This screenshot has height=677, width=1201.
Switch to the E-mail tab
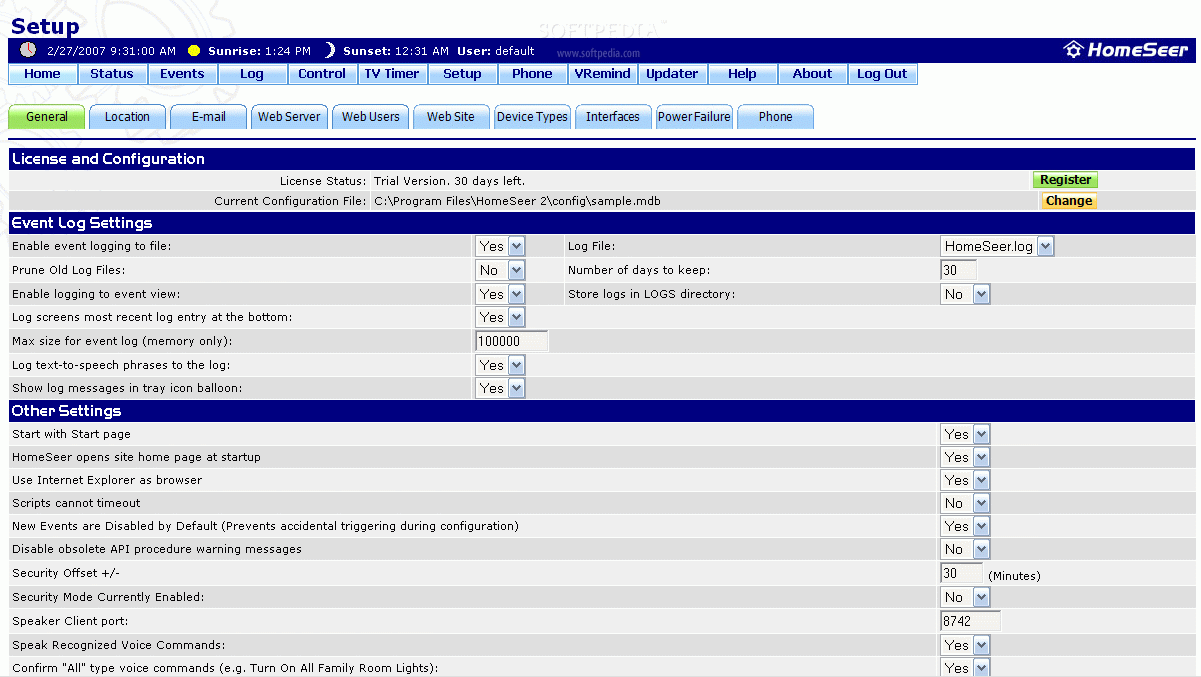click(x=208, y=117)
